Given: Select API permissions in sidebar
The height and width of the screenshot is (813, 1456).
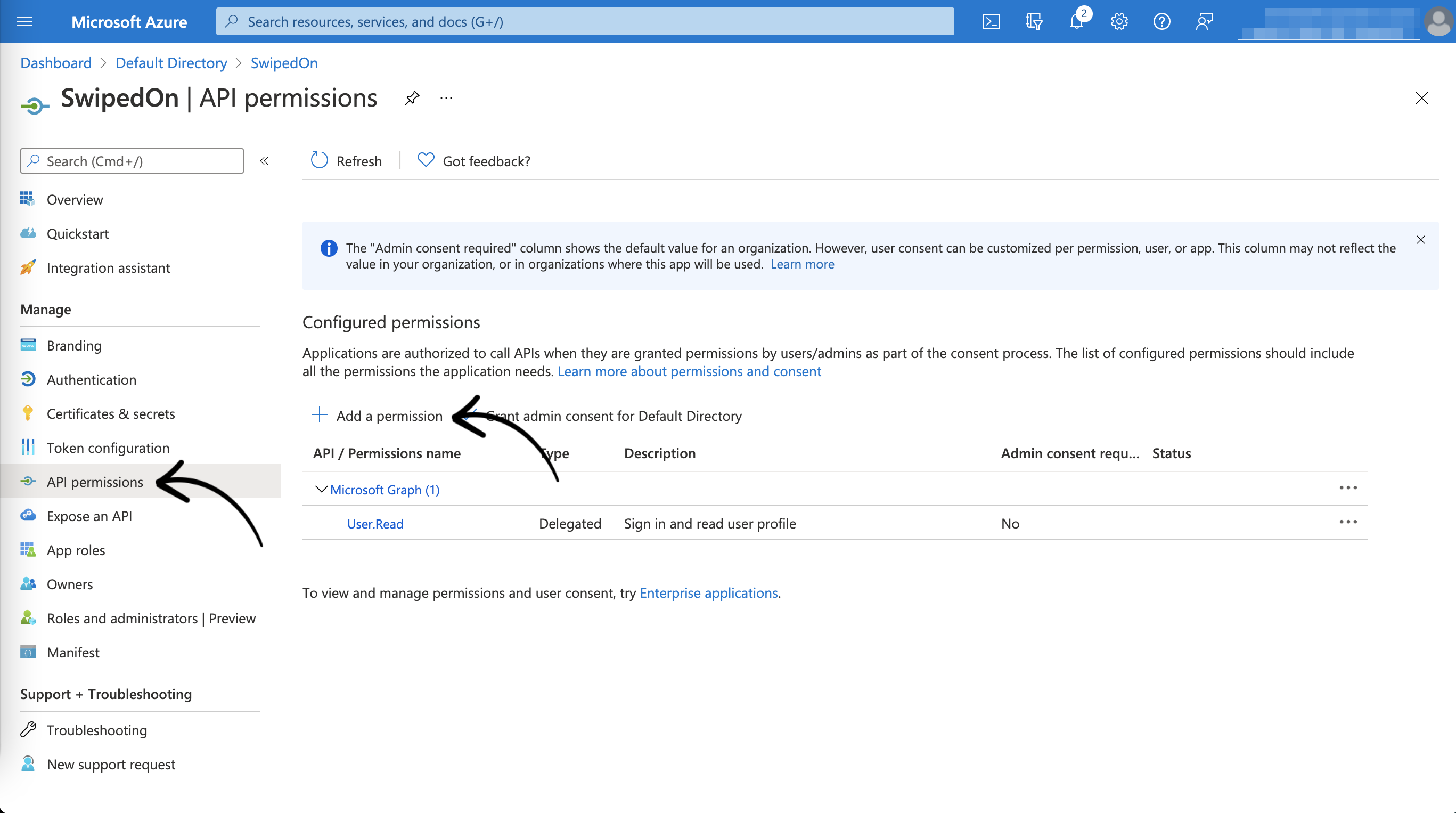Looking at the screenshot, I should tap(95, 482).
